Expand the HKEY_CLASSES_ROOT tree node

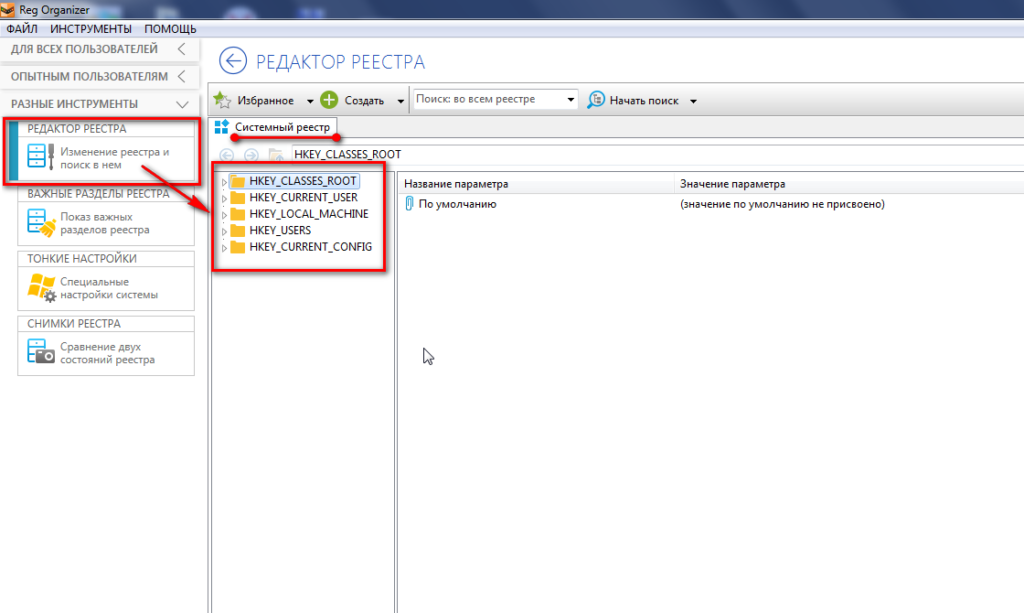coord(224,182)
